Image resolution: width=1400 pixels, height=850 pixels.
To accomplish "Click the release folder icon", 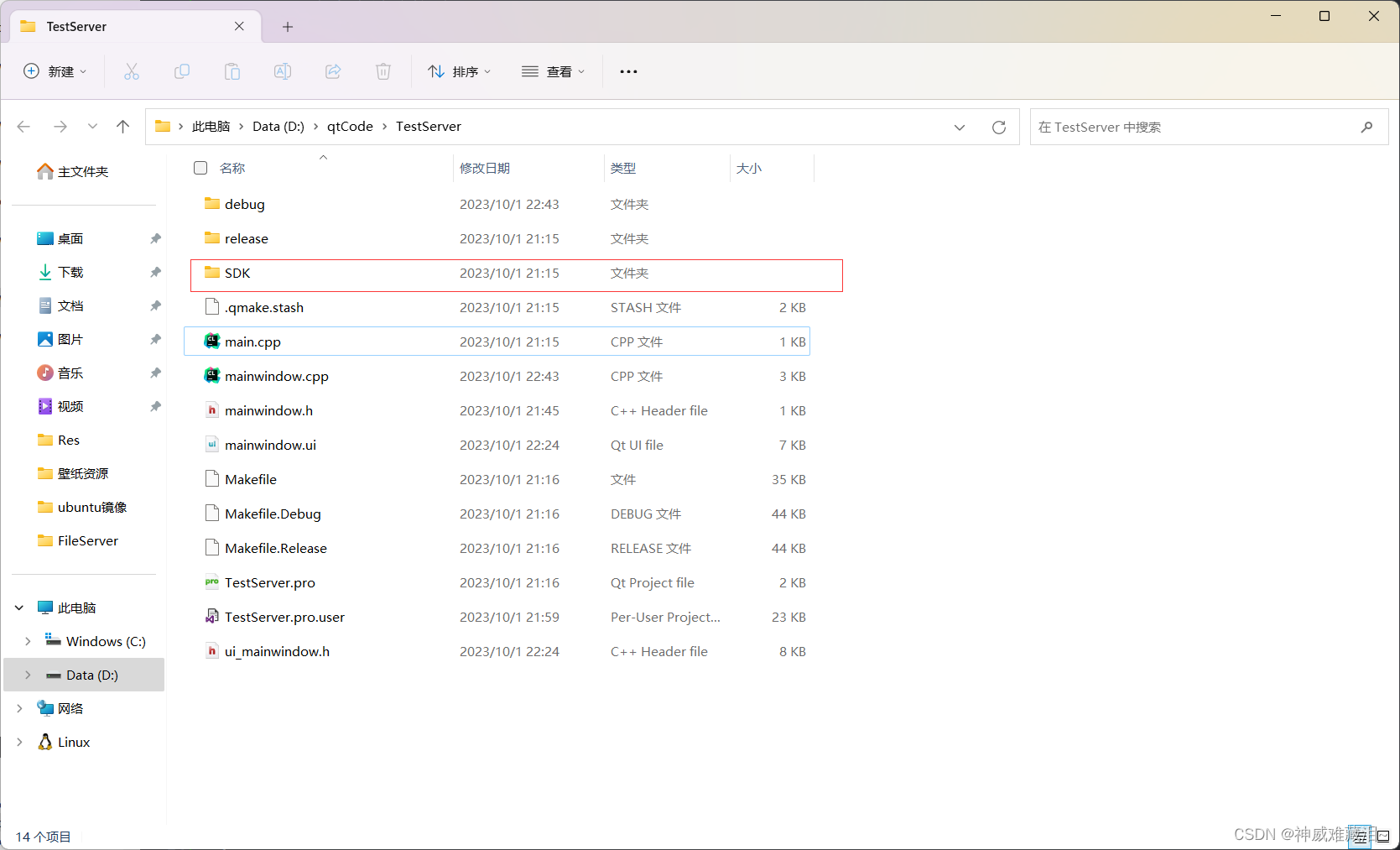I will (x=212, y=238).
